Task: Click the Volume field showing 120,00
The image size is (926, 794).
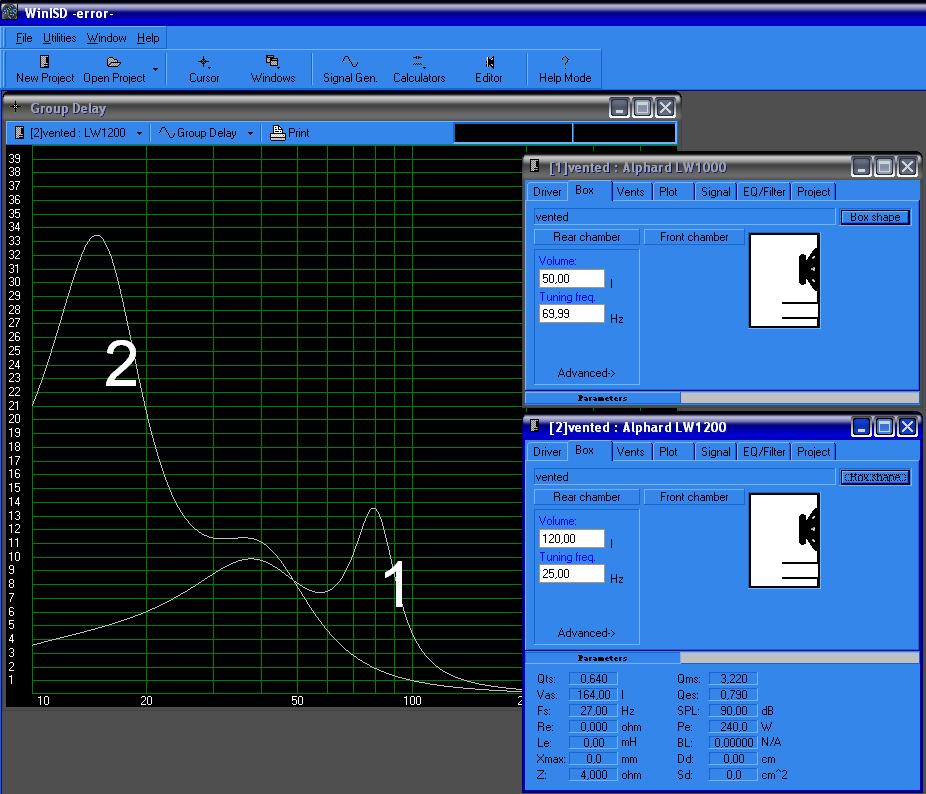Action: (571, 539)
